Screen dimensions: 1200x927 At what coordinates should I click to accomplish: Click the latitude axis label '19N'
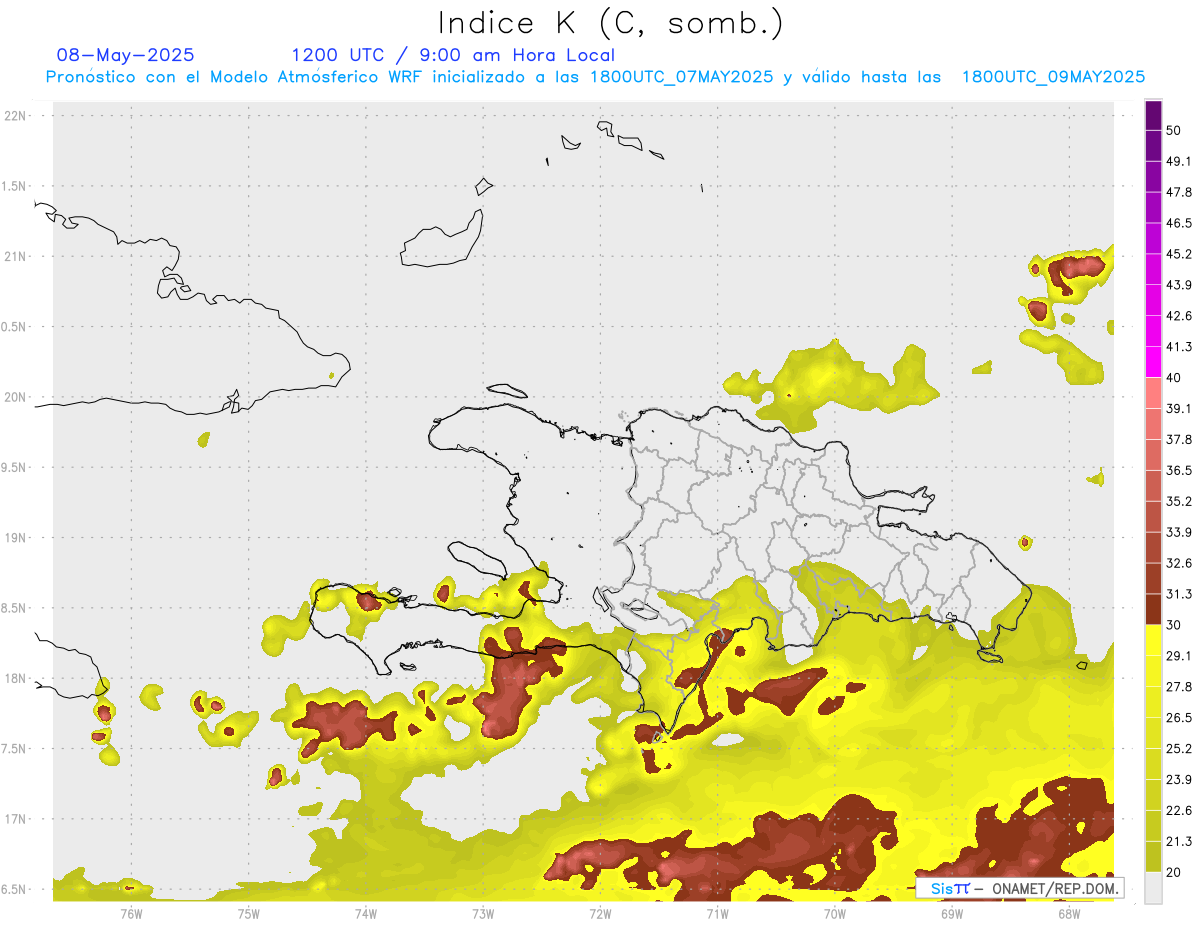tap(15, 538)
